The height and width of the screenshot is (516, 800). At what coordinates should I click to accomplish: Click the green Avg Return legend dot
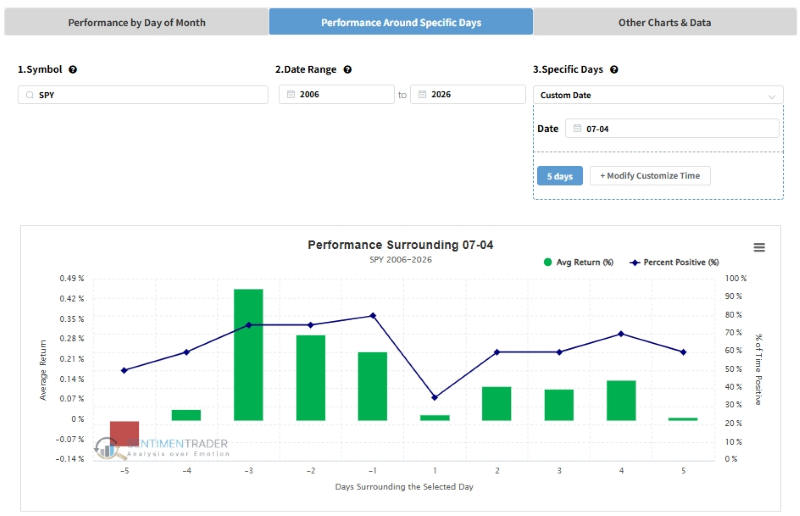(548, 262)
